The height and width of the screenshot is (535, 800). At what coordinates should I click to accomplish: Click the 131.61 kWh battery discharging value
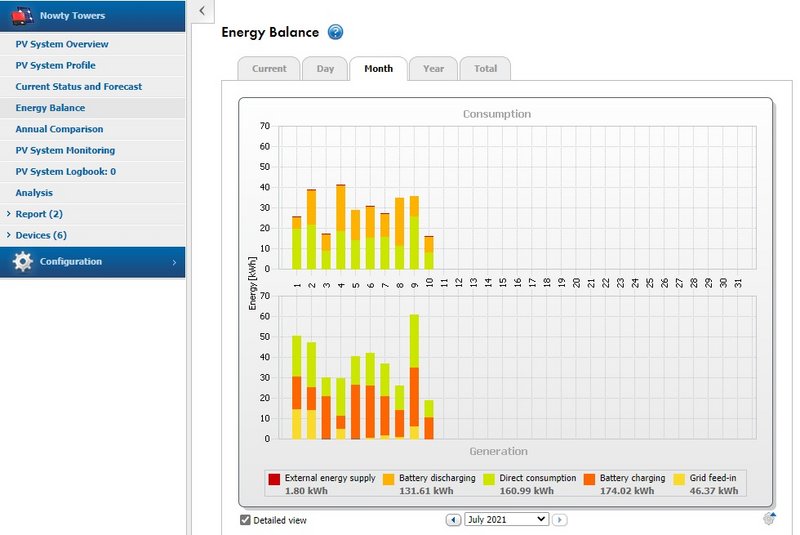coord(426,491)
